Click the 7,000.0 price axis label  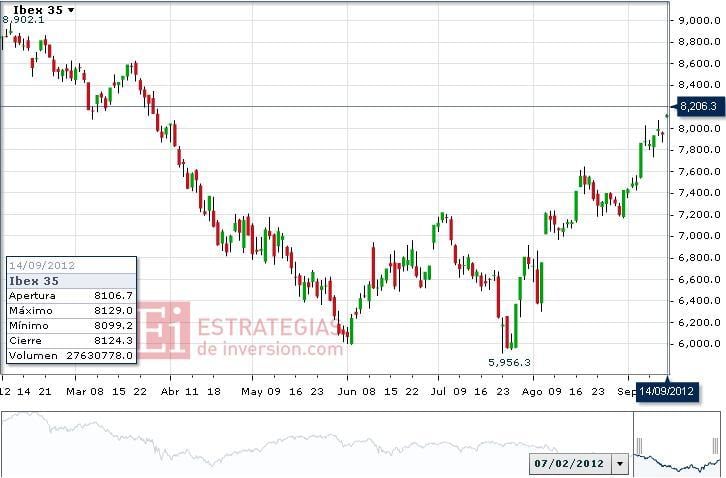(x=699, y=236)
